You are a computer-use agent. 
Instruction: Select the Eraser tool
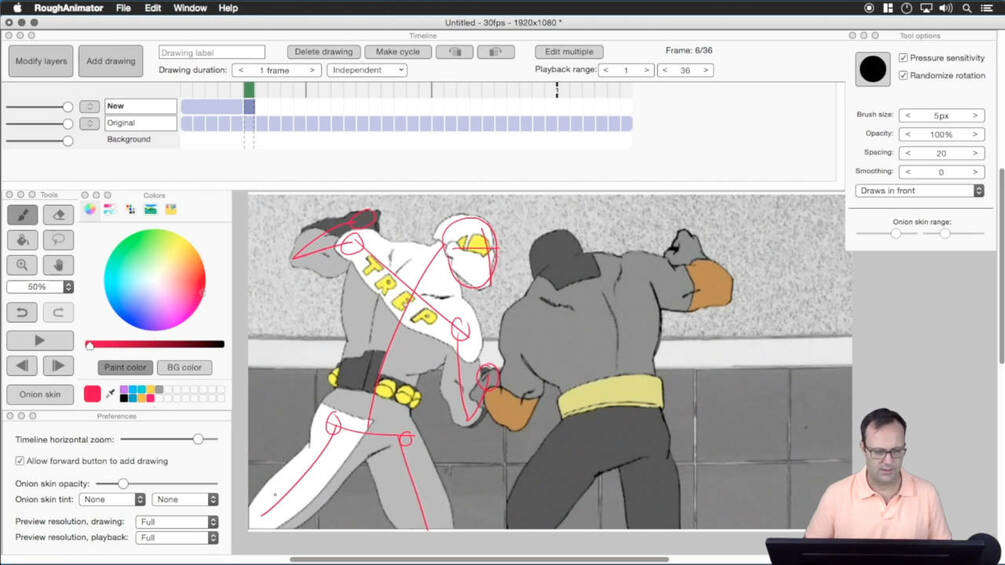tap(58, 215)
